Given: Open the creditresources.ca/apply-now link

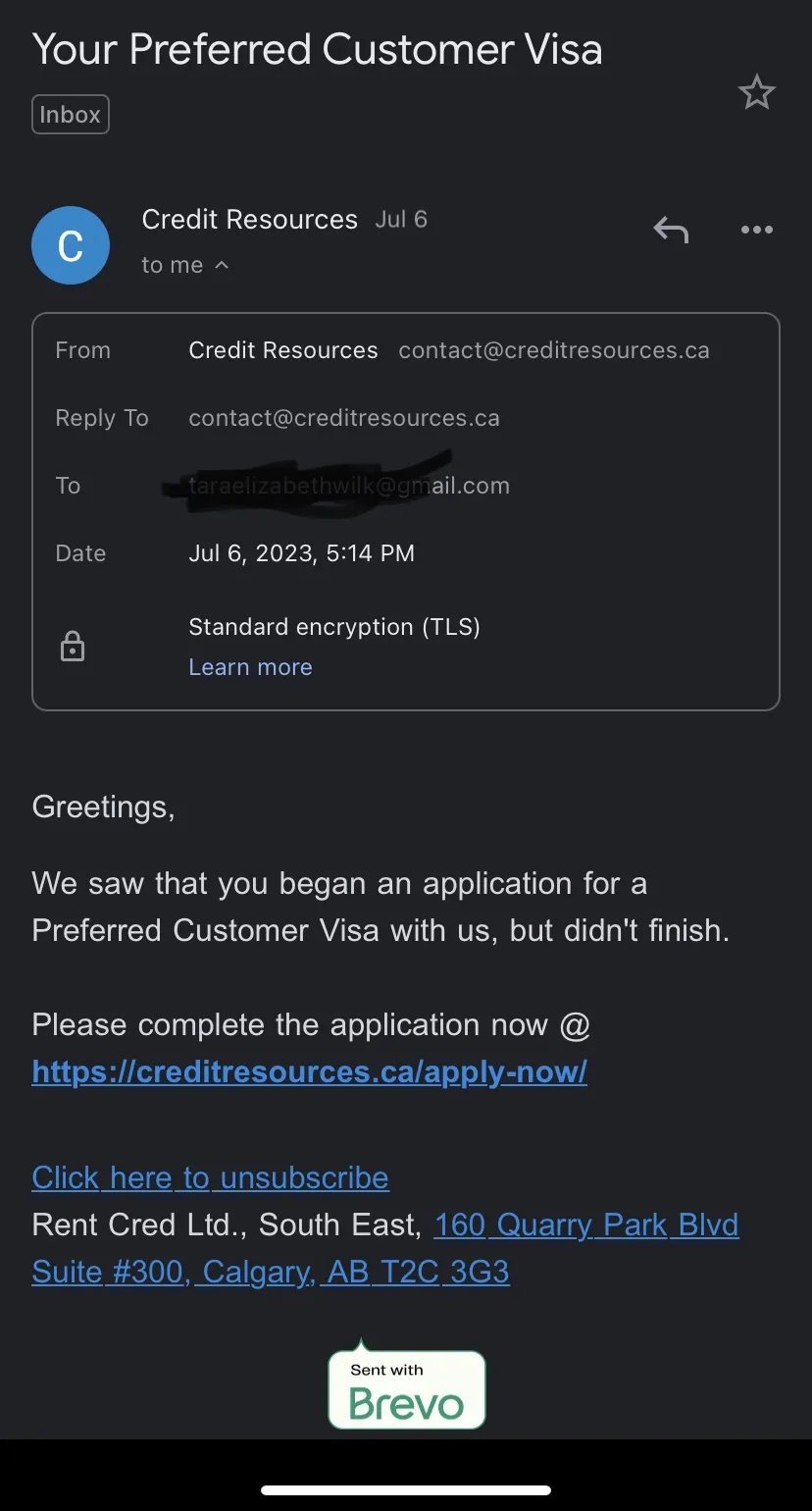Looking at the screenshot, I should 310,1071.
